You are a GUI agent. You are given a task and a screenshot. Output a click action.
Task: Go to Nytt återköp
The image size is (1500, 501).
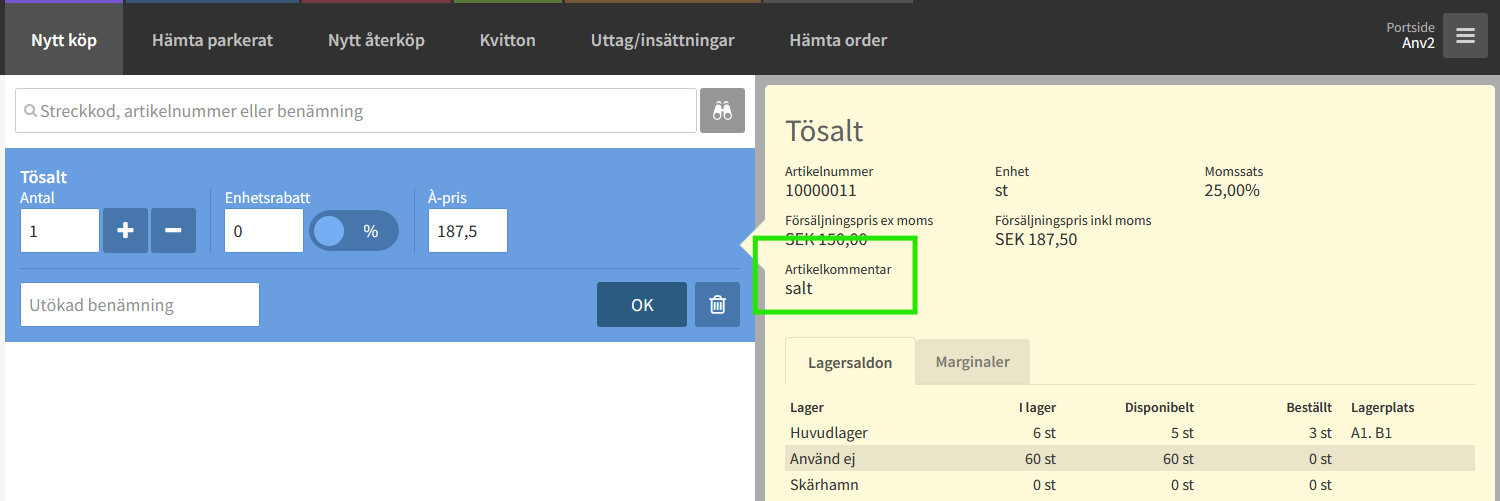376,40
